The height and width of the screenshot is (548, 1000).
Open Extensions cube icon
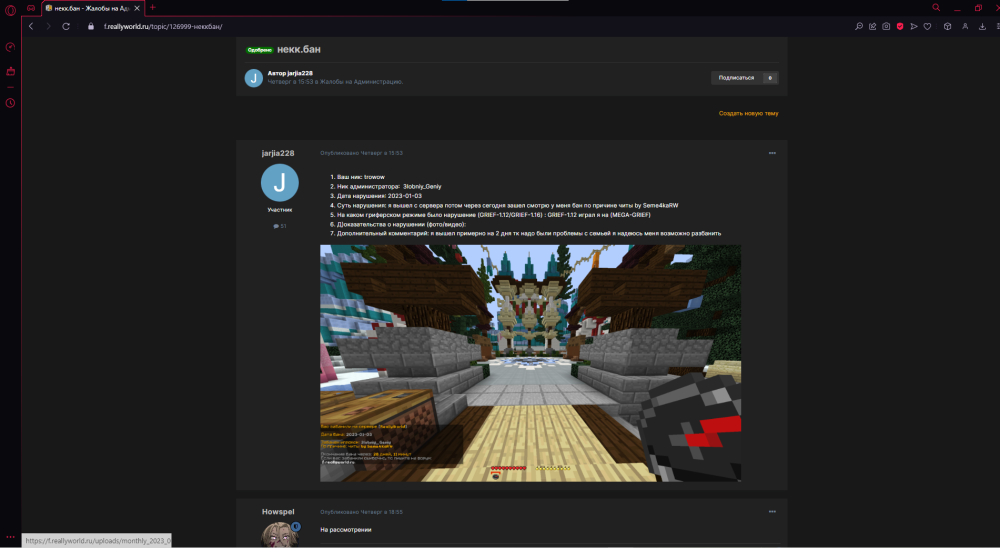tap(947, 26)
